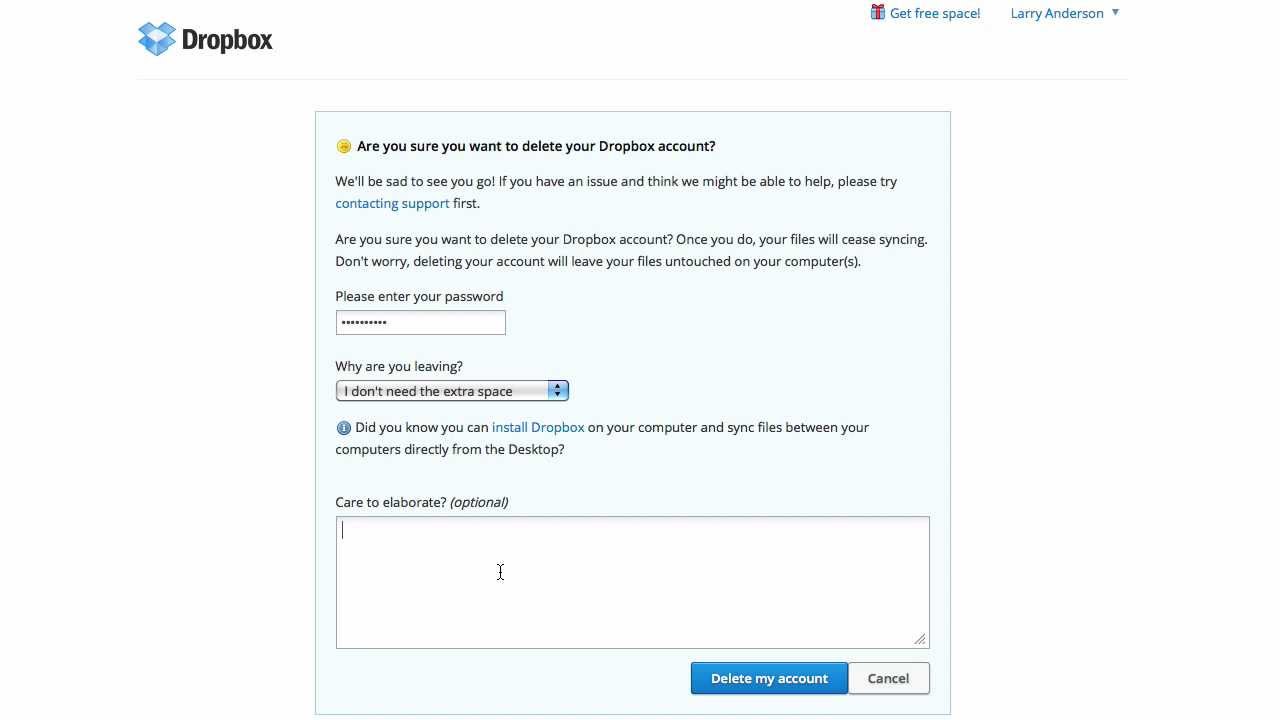1280x720 pixels.
Task: Click the Dropbox box logo icon
Action: tap(156, 39)
